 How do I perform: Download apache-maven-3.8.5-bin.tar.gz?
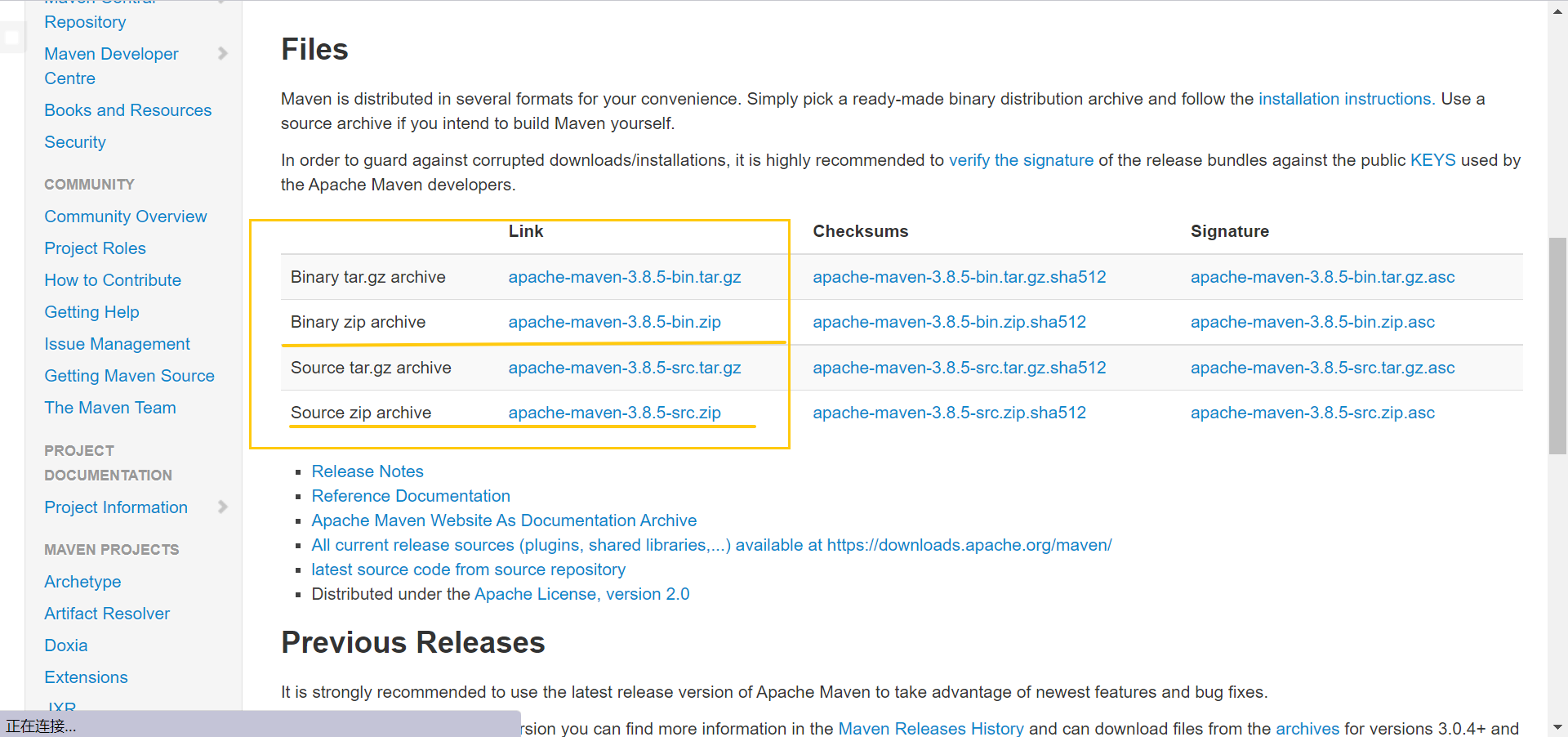click(625, 277)
